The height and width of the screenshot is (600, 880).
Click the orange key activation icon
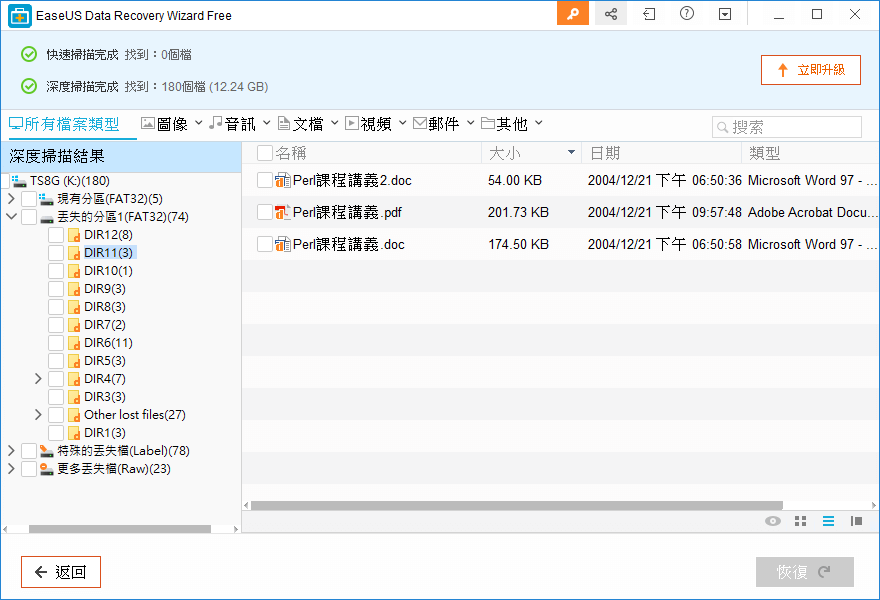(573, 14)
